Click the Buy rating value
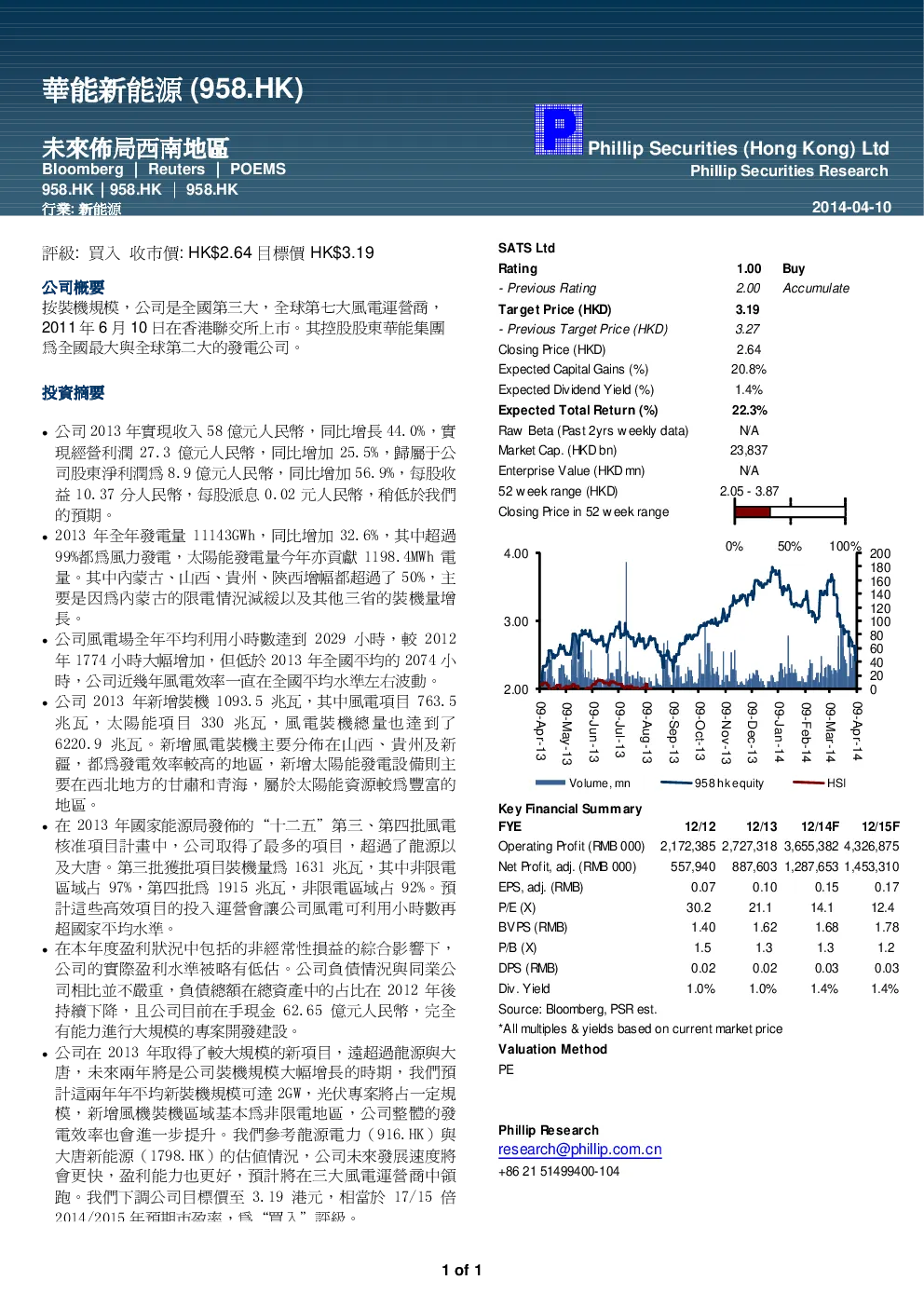The width and height of the screenshot is (924, 1307). point(794,268)
